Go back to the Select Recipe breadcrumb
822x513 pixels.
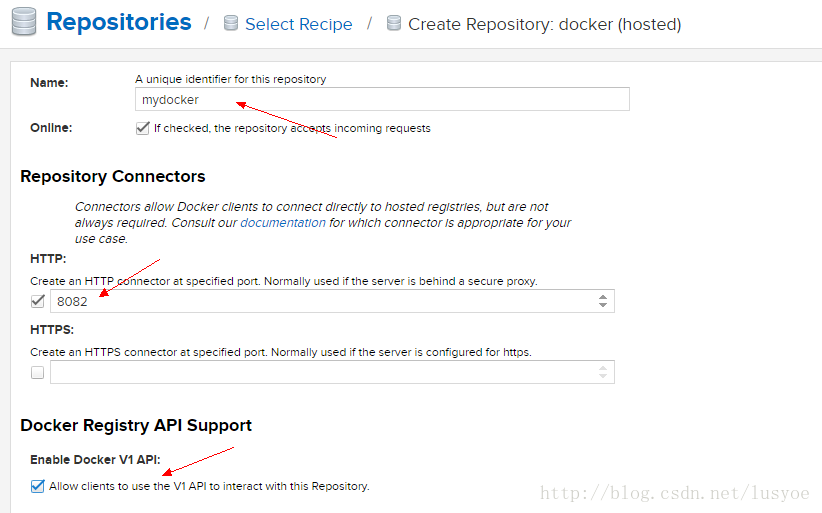tap(299, 24)
